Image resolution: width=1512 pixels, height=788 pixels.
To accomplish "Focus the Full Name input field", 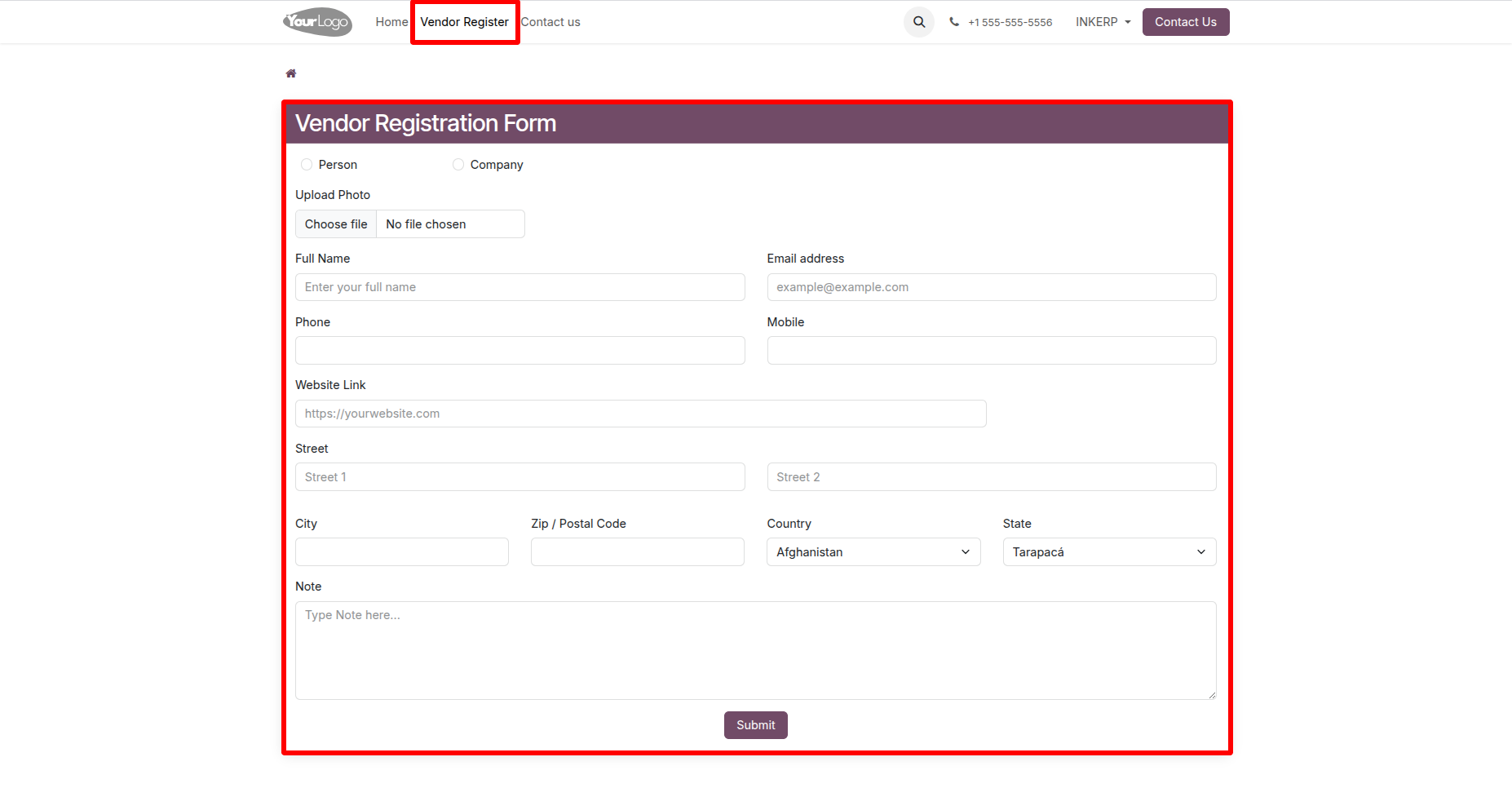I will click(520, 287).
